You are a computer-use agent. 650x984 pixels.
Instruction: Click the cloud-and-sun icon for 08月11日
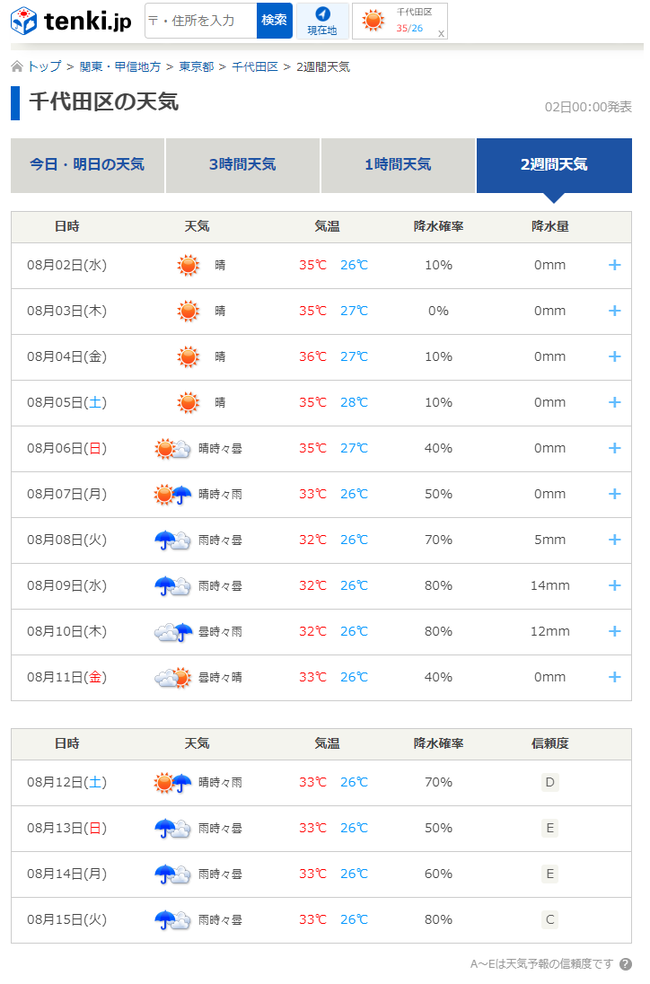tap(172, 677)
